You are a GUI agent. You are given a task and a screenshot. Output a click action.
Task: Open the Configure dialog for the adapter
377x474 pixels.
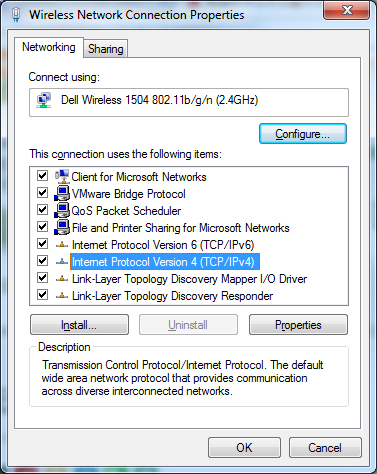click(x=303, y=134)
